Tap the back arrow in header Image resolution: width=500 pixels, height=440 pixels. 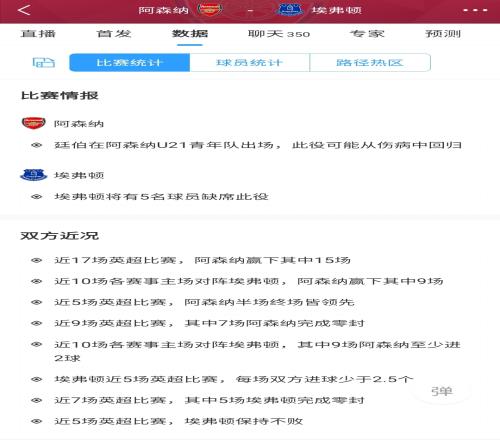click(x=24, y=10)
